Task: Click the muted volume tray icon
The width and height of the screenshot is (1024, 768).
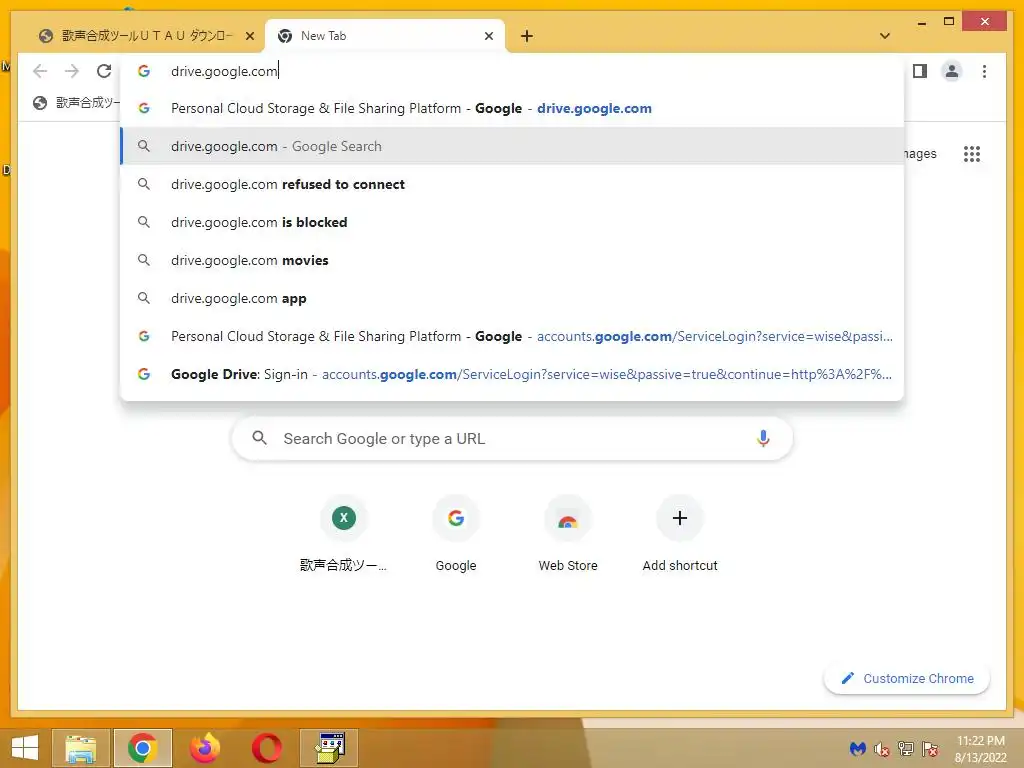Action: pos(882,748)
